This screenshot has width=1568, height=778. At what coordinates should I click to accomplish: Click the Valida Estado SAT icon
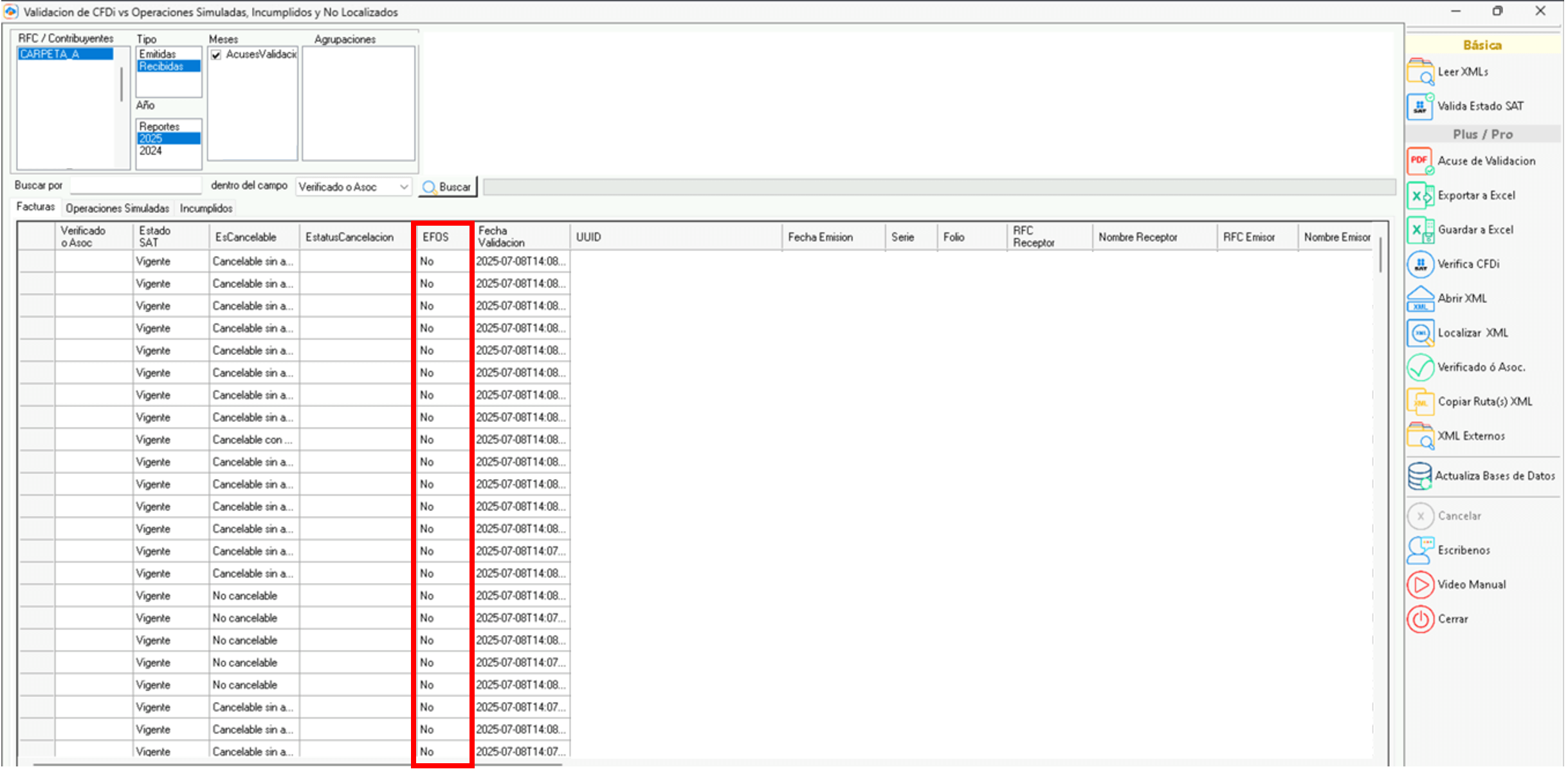[1419, 106]
